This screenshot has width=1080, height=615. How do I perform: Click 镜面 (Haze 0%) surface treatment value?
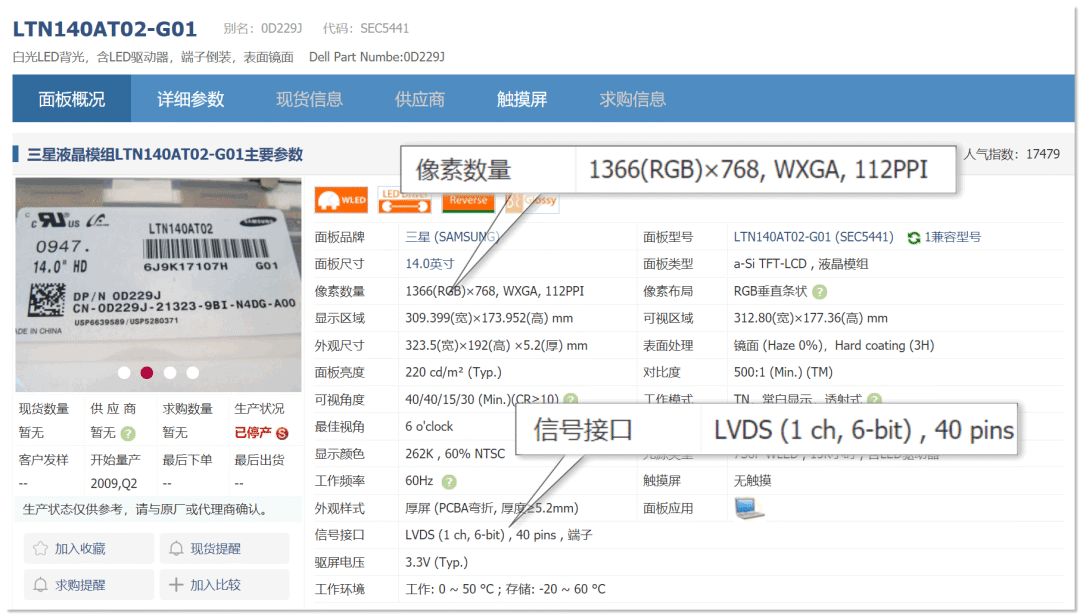click(x=834, y=346)
